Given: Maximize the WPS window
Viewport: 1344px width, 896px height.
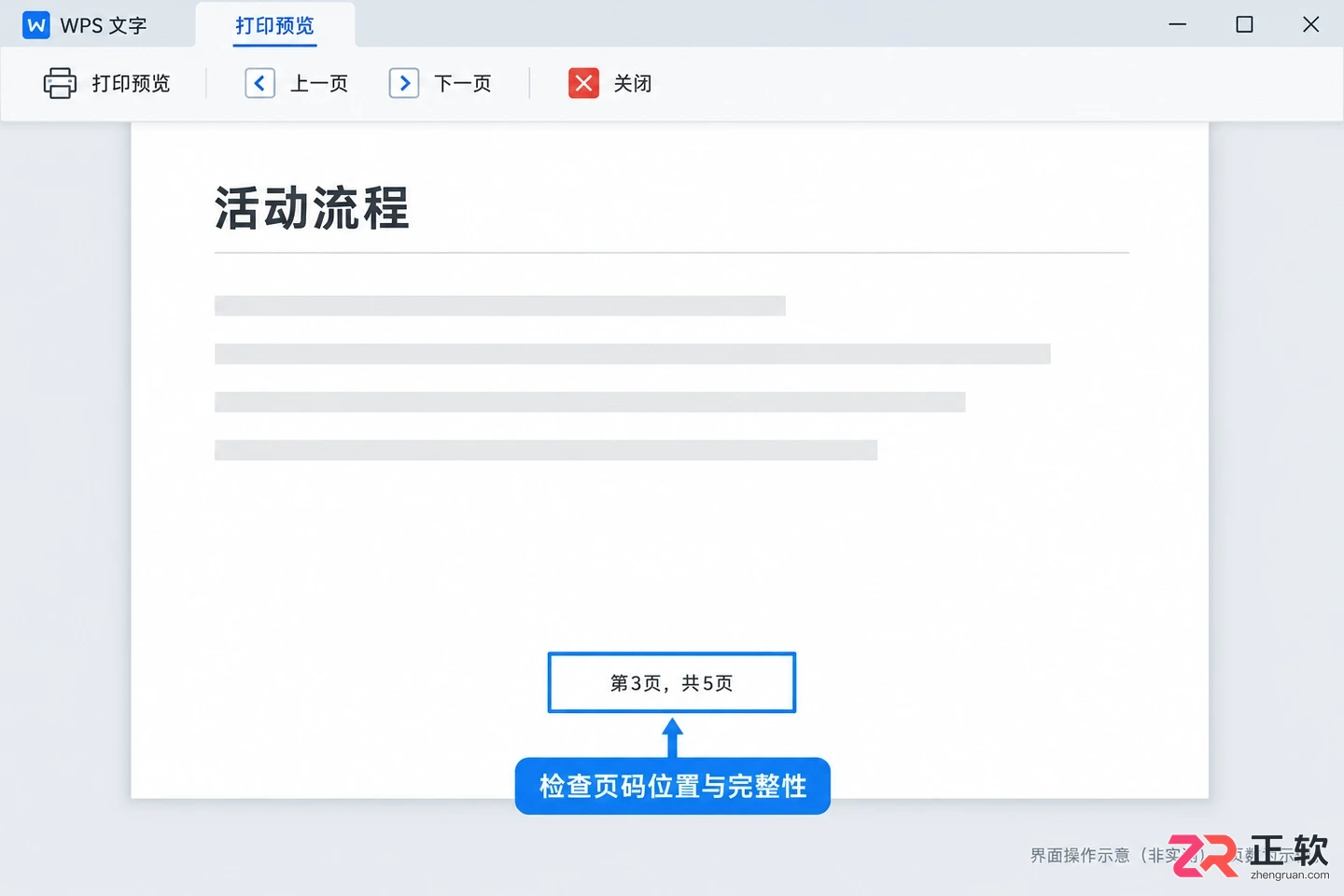Looking at the screenshot, I should click(1244, 24).
